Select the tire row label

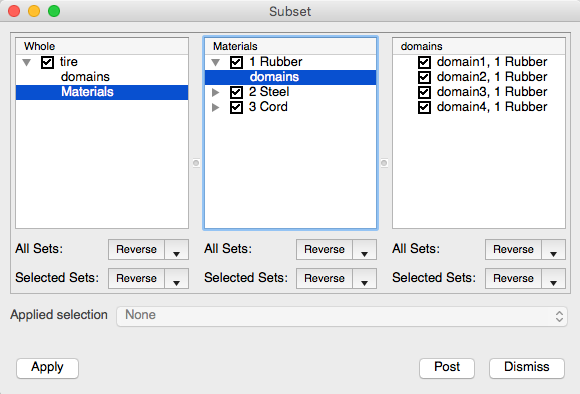pos(69,62)
